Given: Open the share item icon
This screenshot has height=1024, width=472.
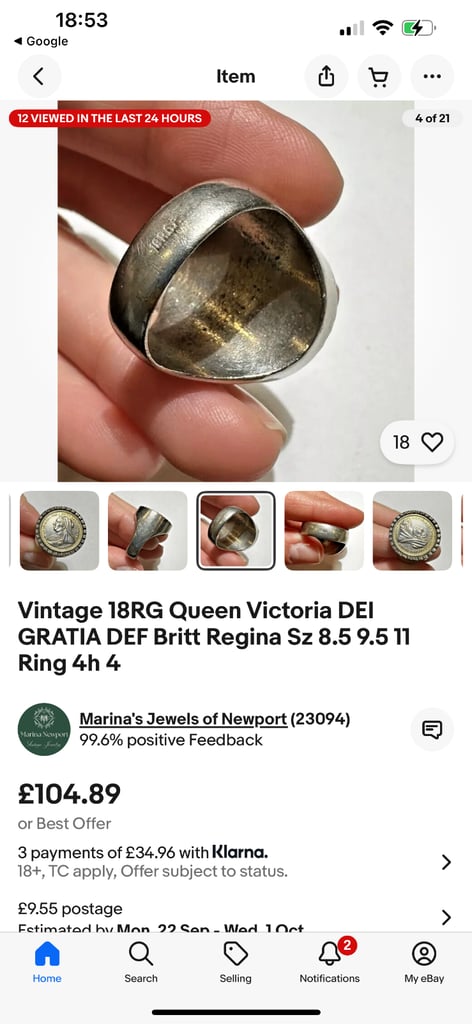Looking at the screenshot, I should (x=326, y=76).
